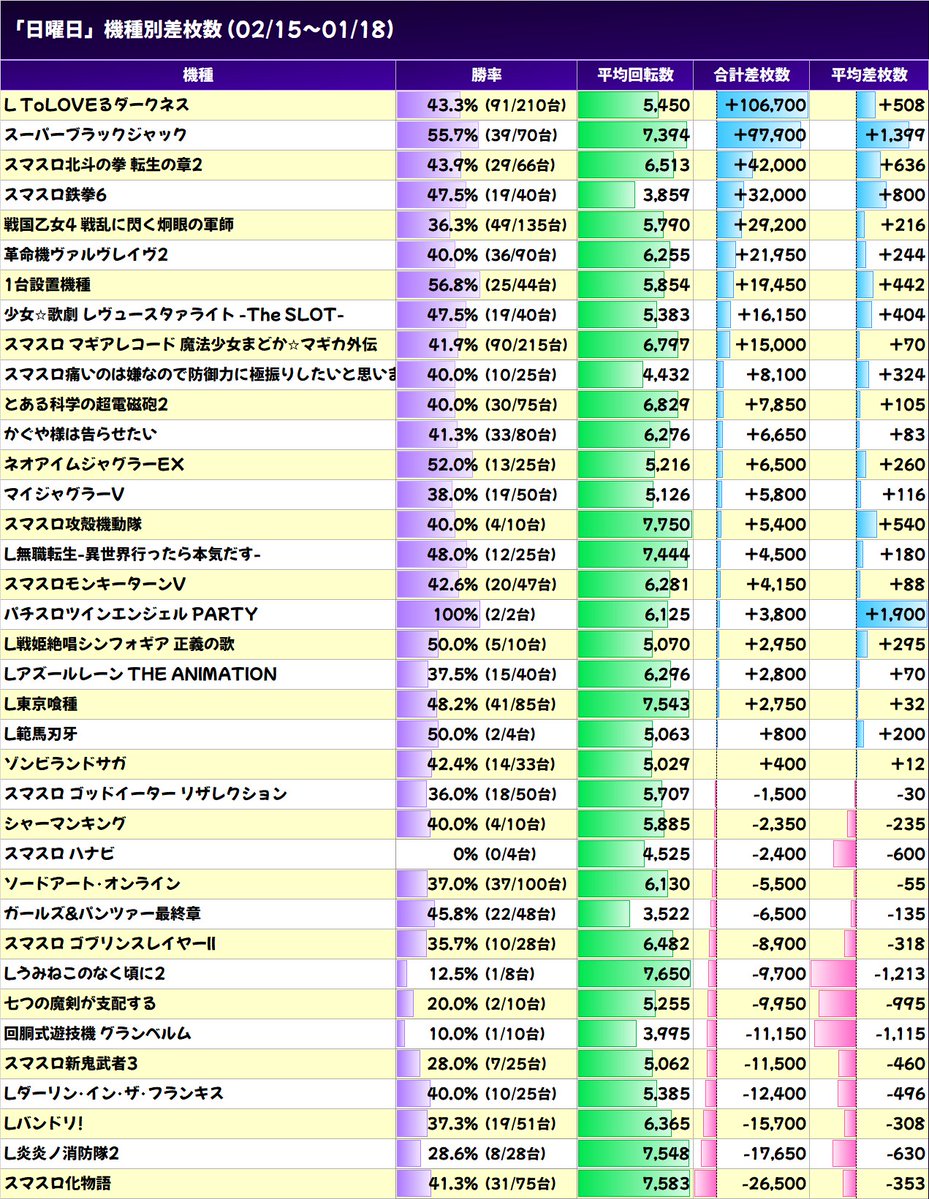Viewport: 929px width, 1199px height.
Task: Select スマスロ痛いのは嫌なので防御力に極振り row name
Action: (200, 374)
